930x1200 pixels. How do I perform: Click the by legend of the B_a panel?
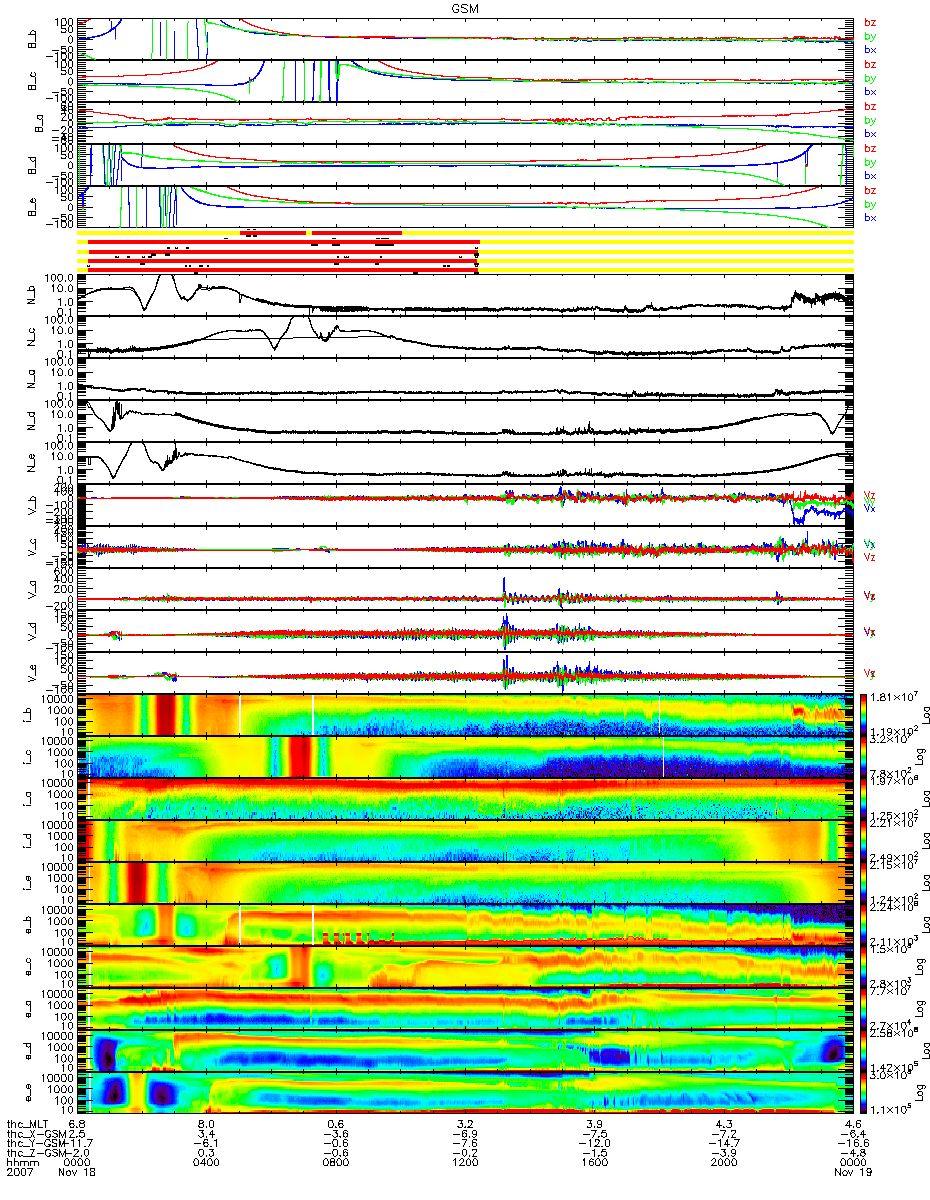(870, 120)
